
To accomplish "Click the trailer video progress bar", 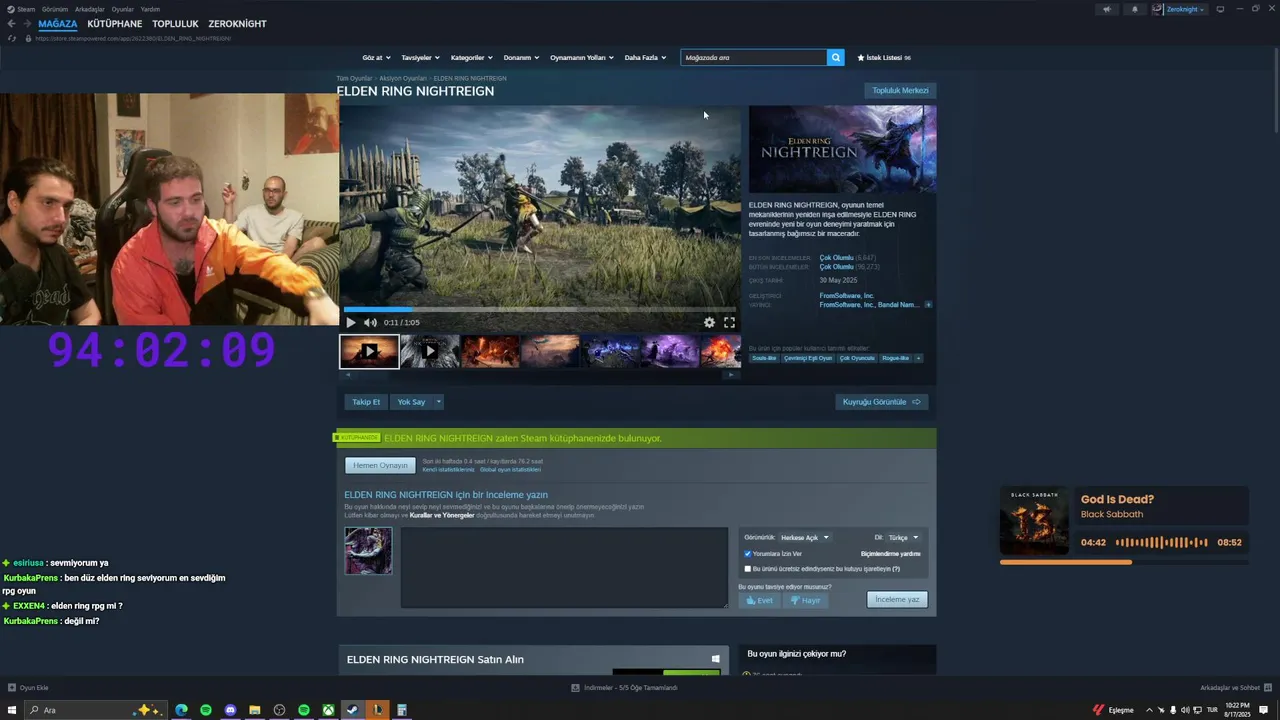I will point(540,309).
